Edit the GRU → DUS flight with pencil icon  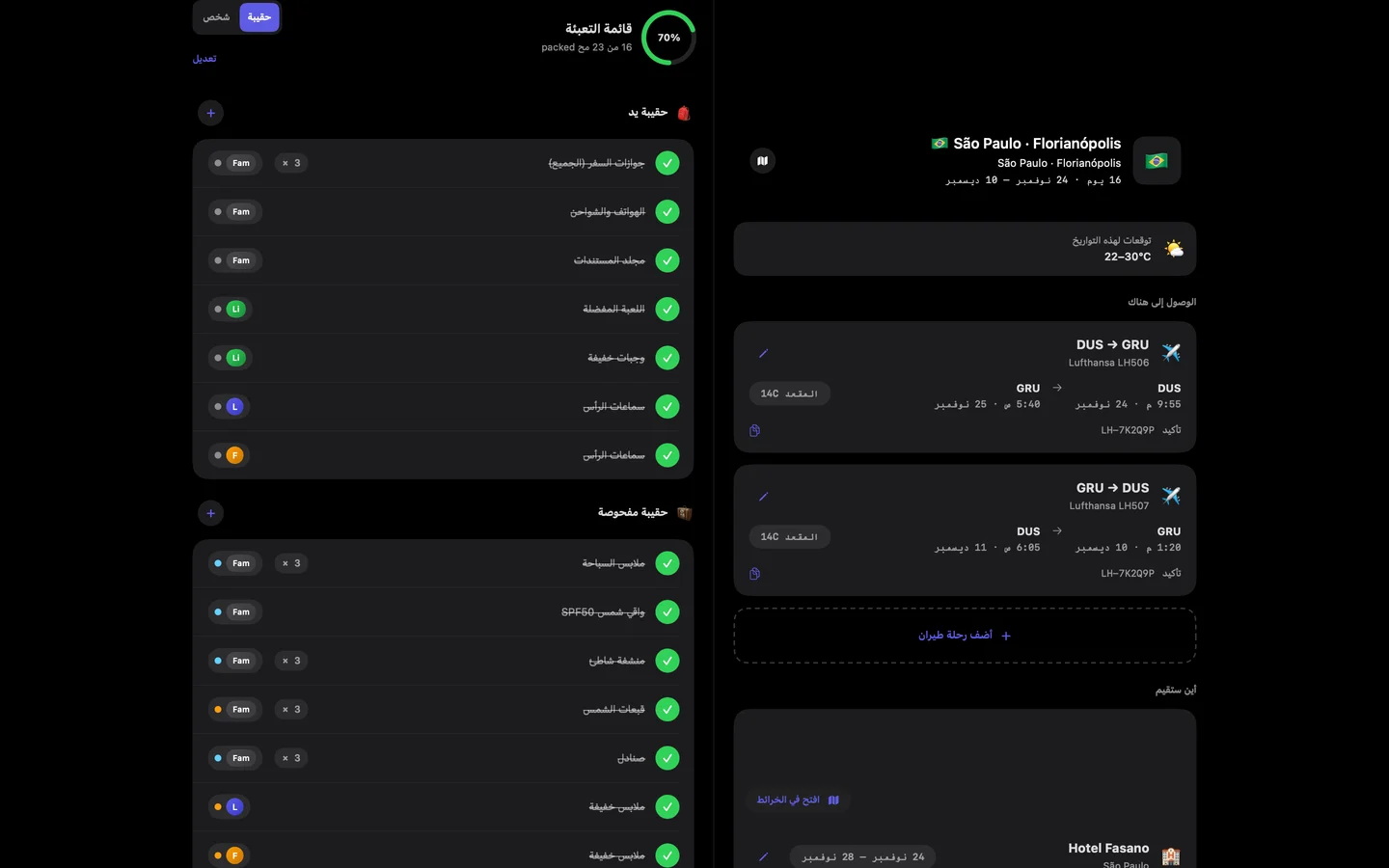point(763,497)
